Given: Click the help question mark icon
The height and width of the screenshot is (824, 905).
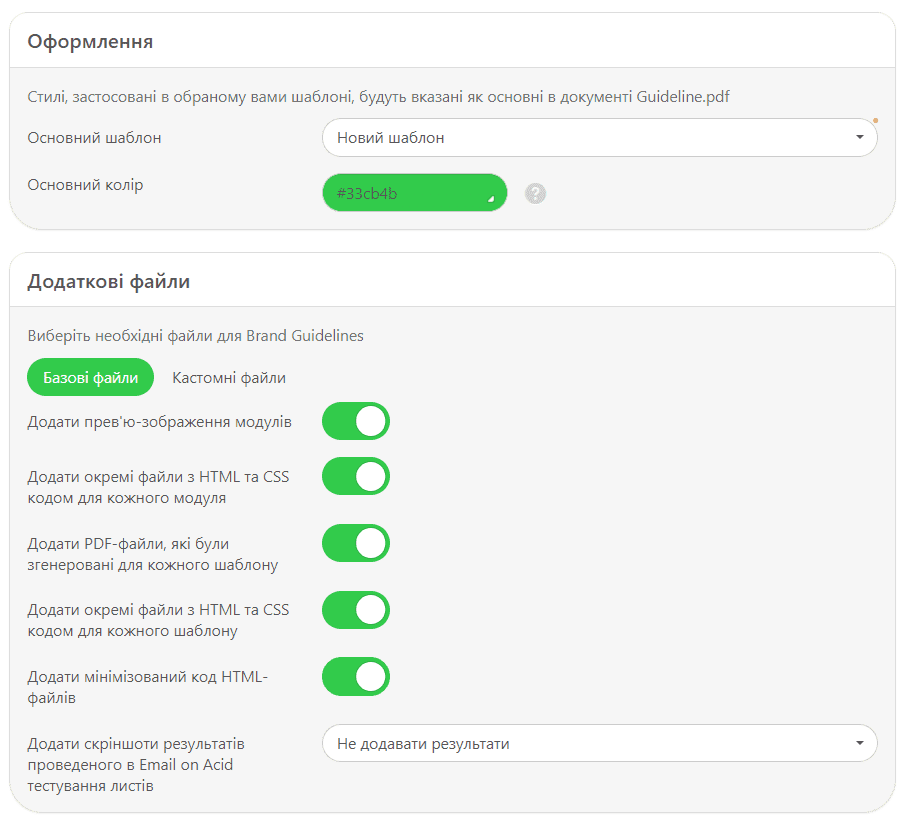Looking at the screenshot, I should click(536, 194).
